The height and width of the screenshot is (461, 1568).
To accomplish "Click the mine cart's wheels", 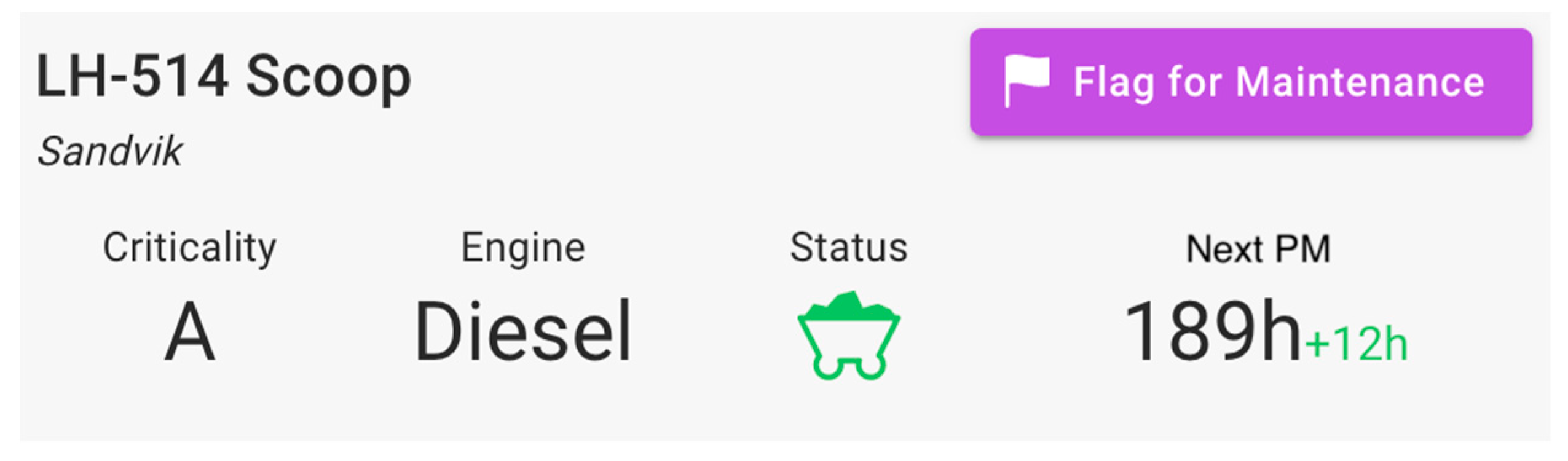I will (x=848, y=367).
